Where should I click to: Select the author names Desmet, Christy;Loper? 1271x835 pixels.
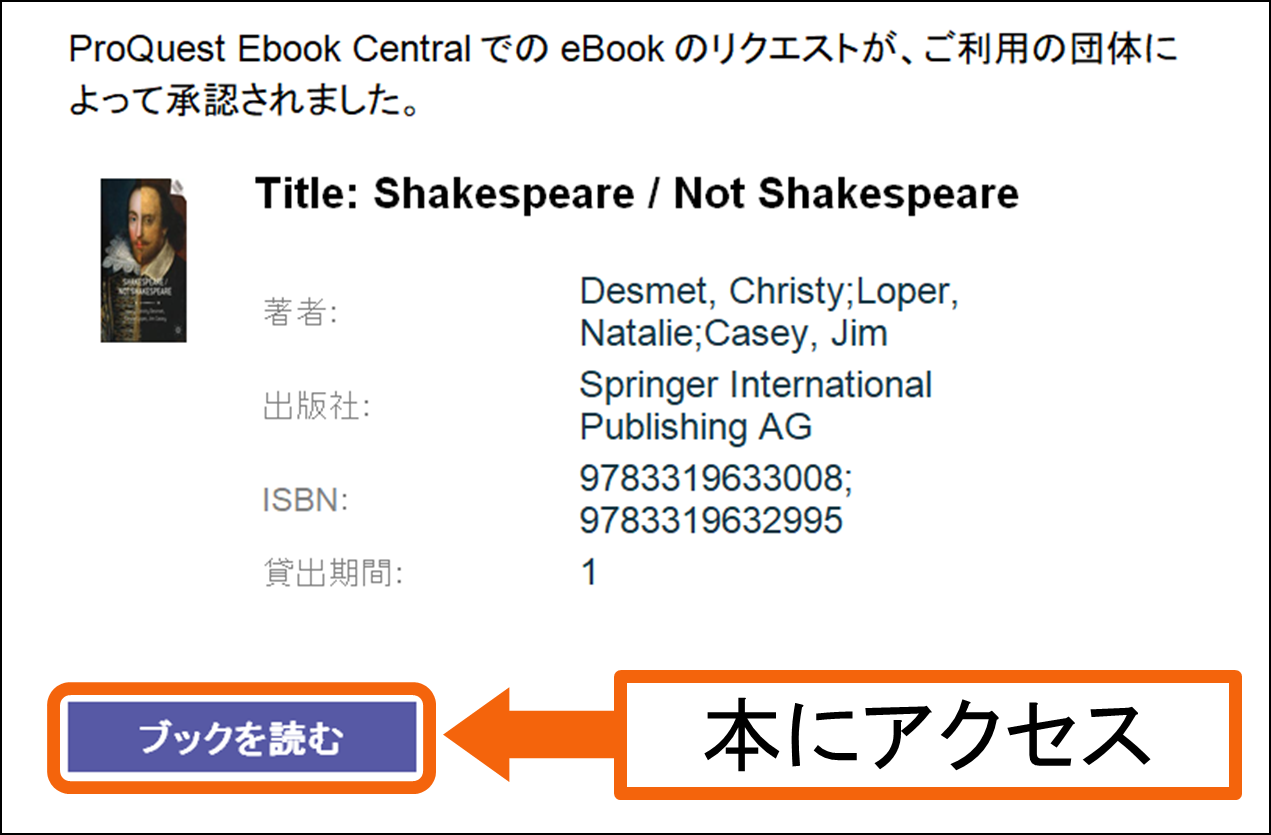pyautogui.click(x=769, y=291)
